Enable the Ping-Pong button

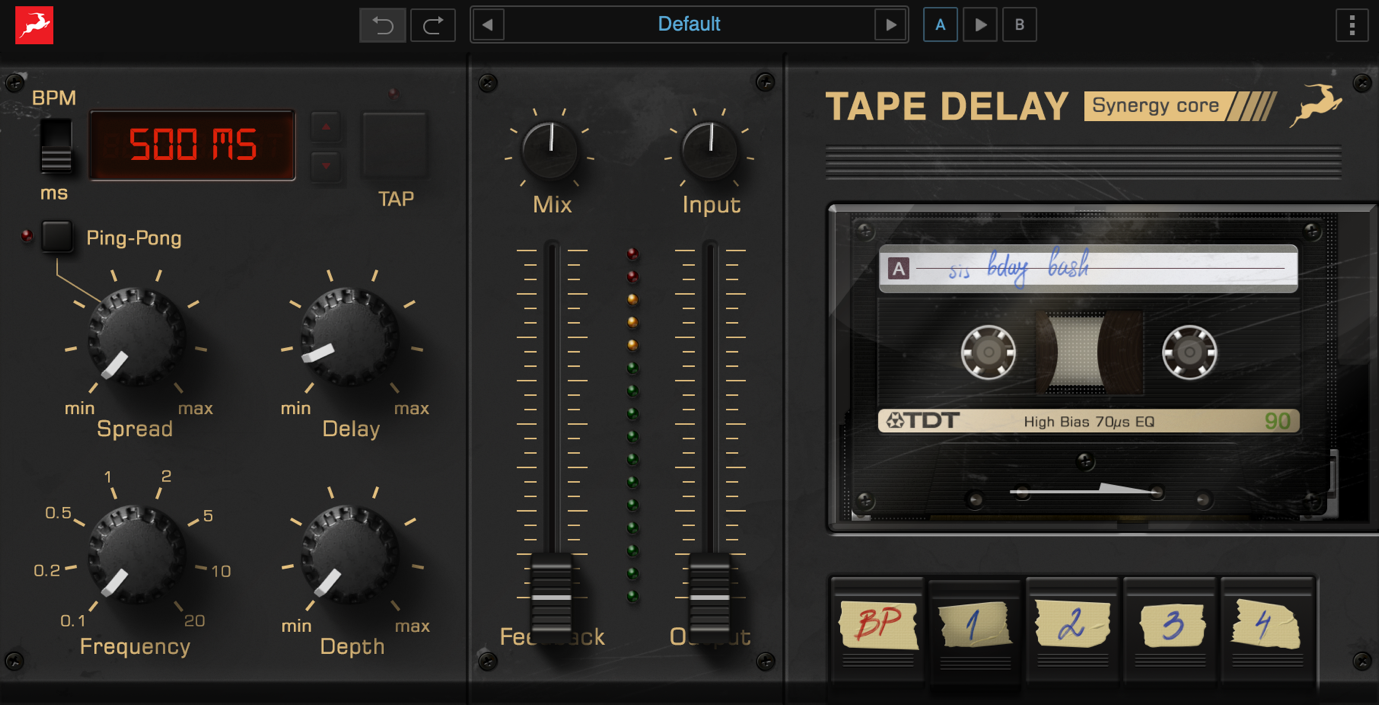[57, 236]
